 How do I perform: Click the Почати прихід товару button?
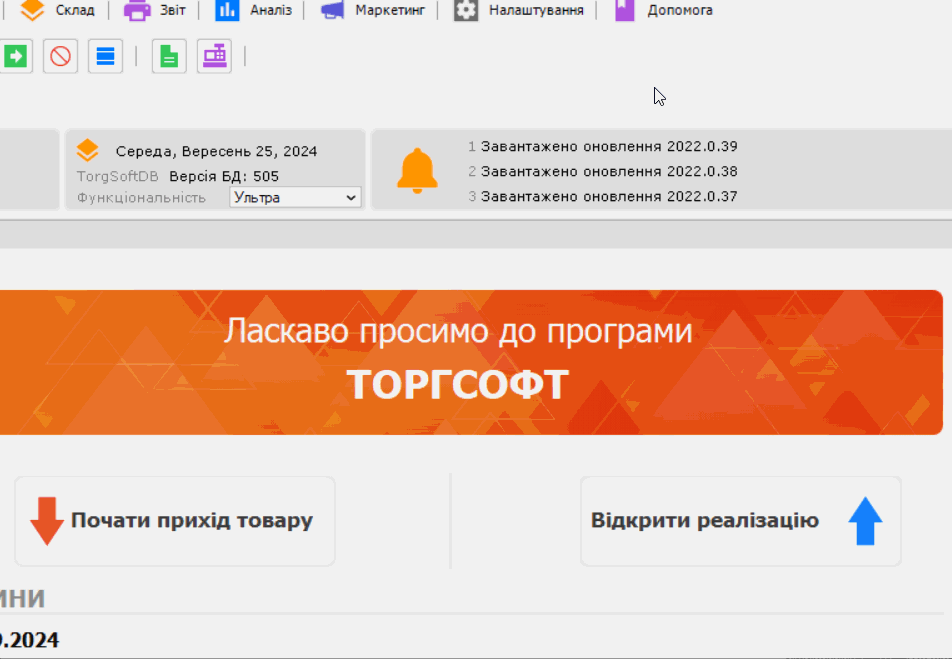pos(175,521)
